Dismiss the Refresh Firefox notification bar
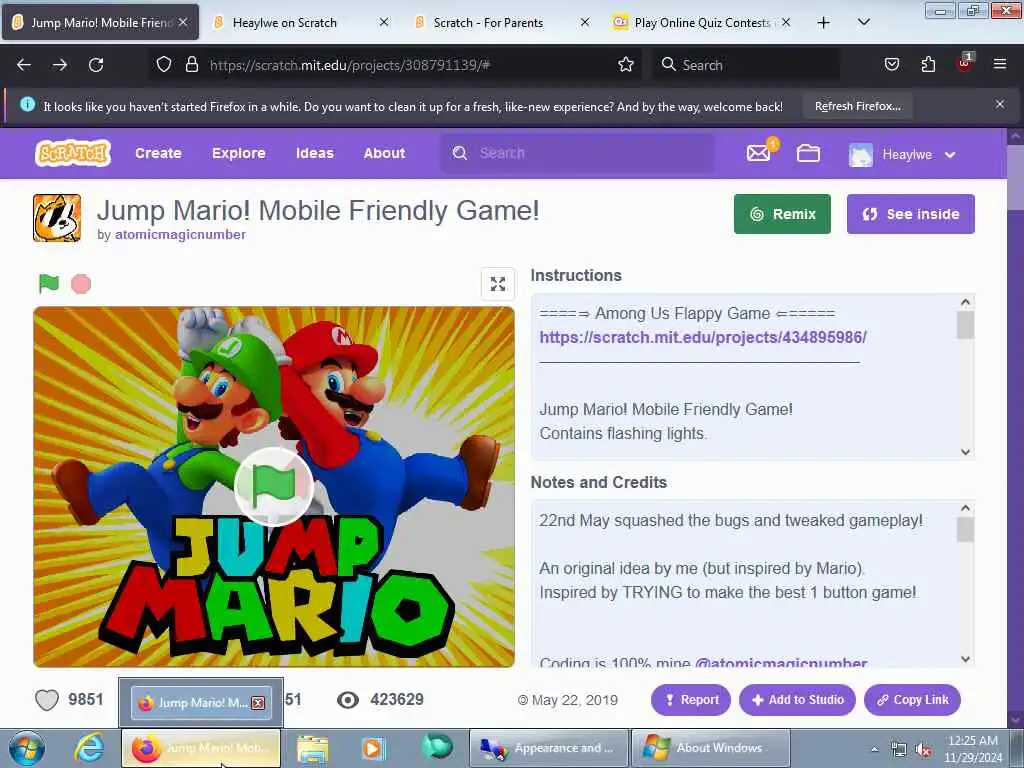 pyautogui.click(x=999, y=104)
